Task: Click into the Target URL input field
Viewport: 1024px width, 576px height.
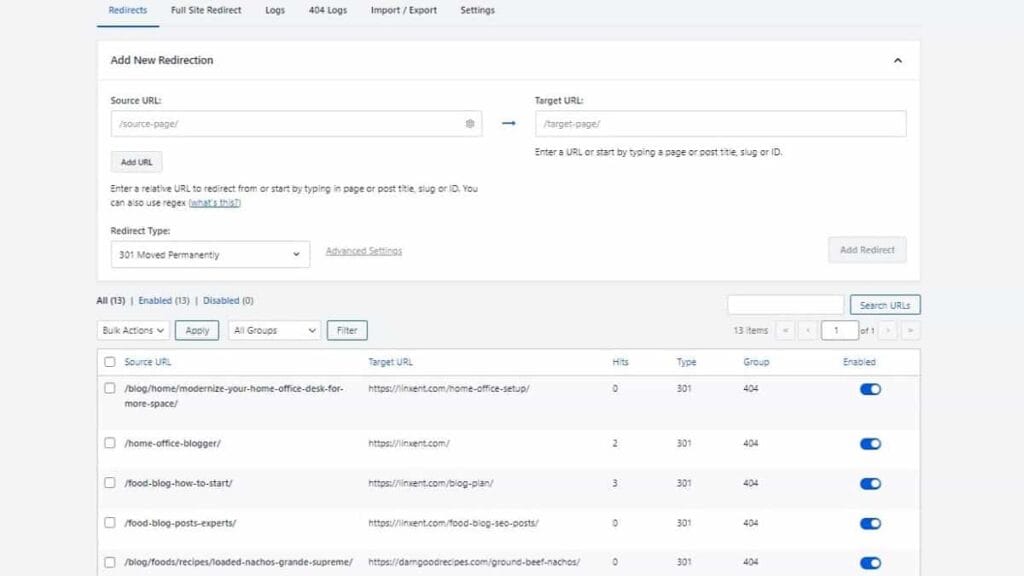Action: pyautogui.click(x=720, y=124)
